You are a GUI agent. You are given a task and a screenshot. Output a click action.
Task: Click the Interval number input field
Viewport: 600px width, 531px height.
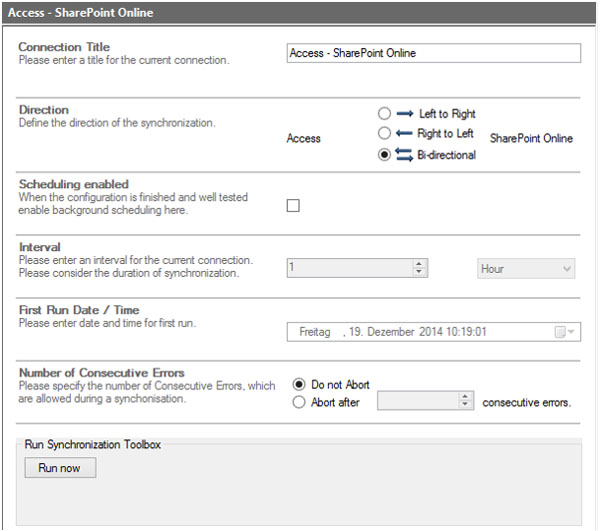(x=349, y=269)
